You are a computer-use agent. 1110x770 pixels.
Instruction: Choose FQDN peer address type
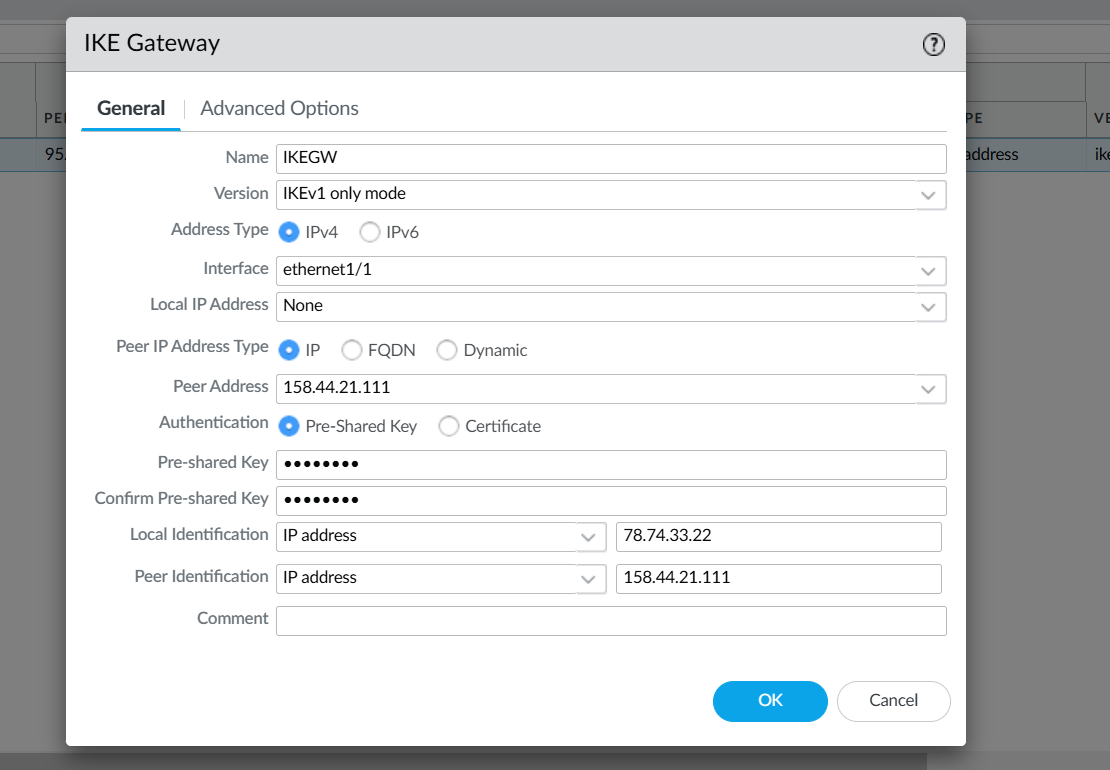pyautogui.click(x=352, y=350)
